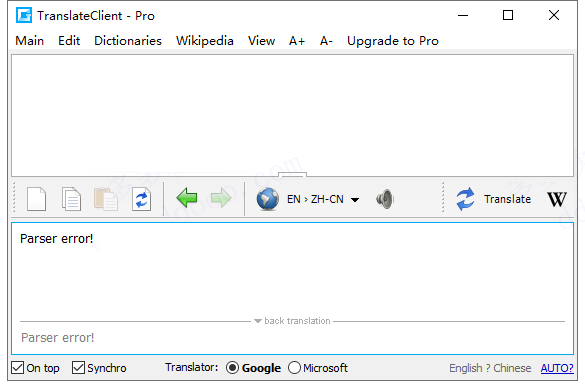Open the EN > ZH-CN language dropdown arrow
This screenshot has height=388, width=585.
point(355,200)
